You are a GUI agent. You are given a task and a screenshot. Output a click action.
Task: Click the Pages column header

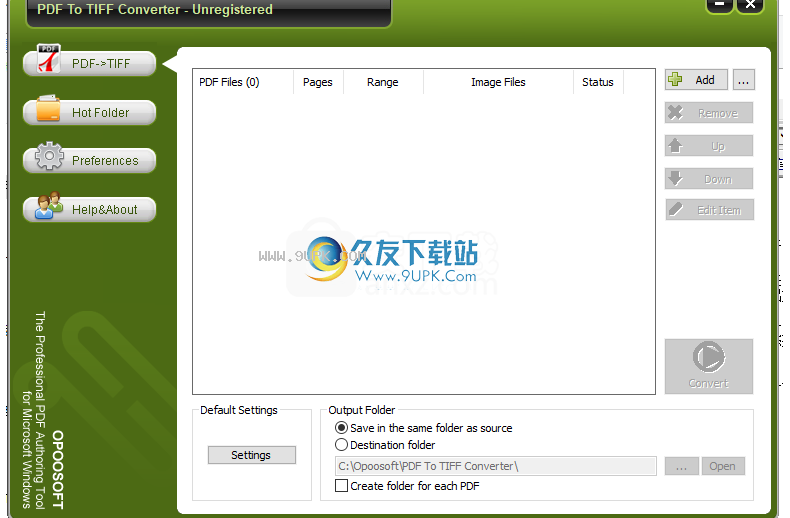318,82
